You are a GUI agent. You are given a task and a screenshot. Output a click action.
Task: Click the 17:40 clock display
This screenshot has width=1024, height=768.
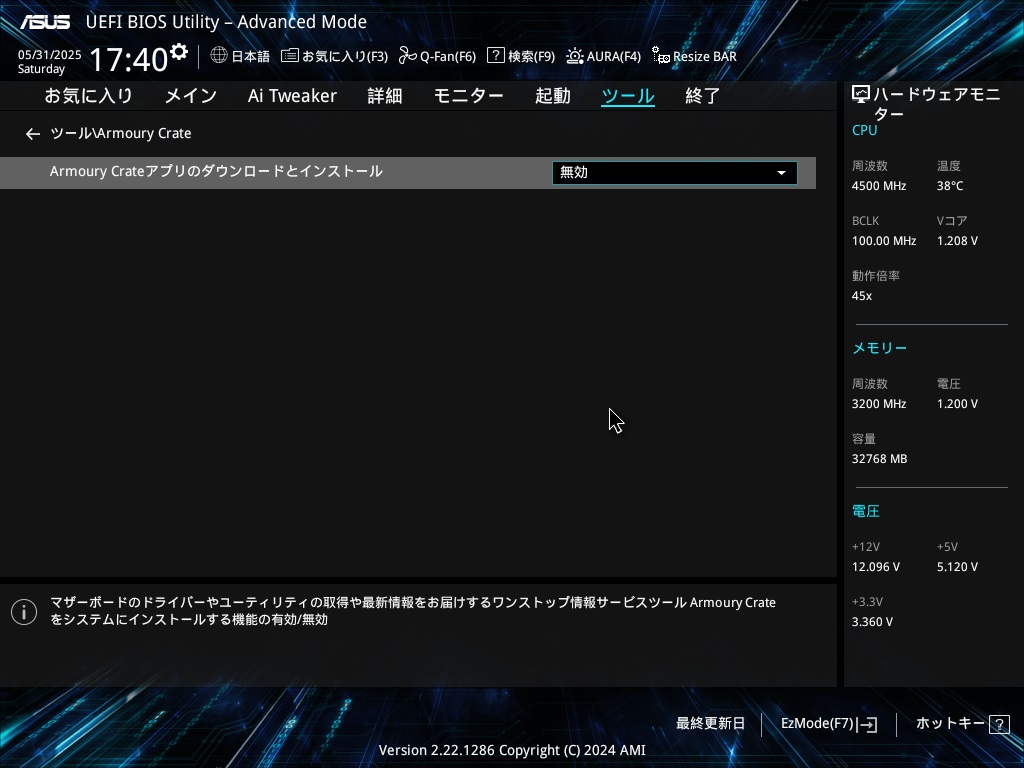click(x=129, y=59)
